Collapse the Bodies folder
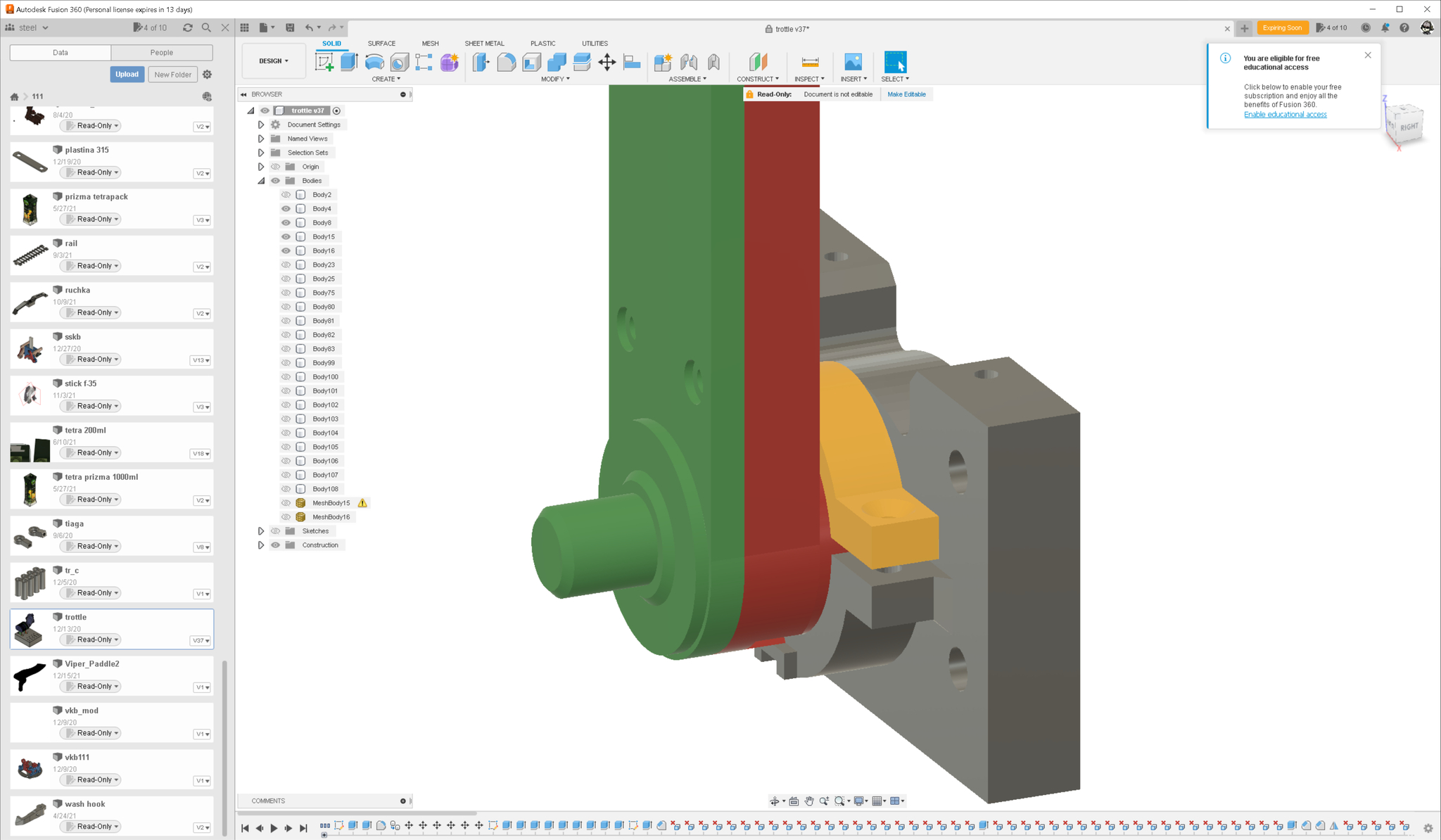 [261, 181]
